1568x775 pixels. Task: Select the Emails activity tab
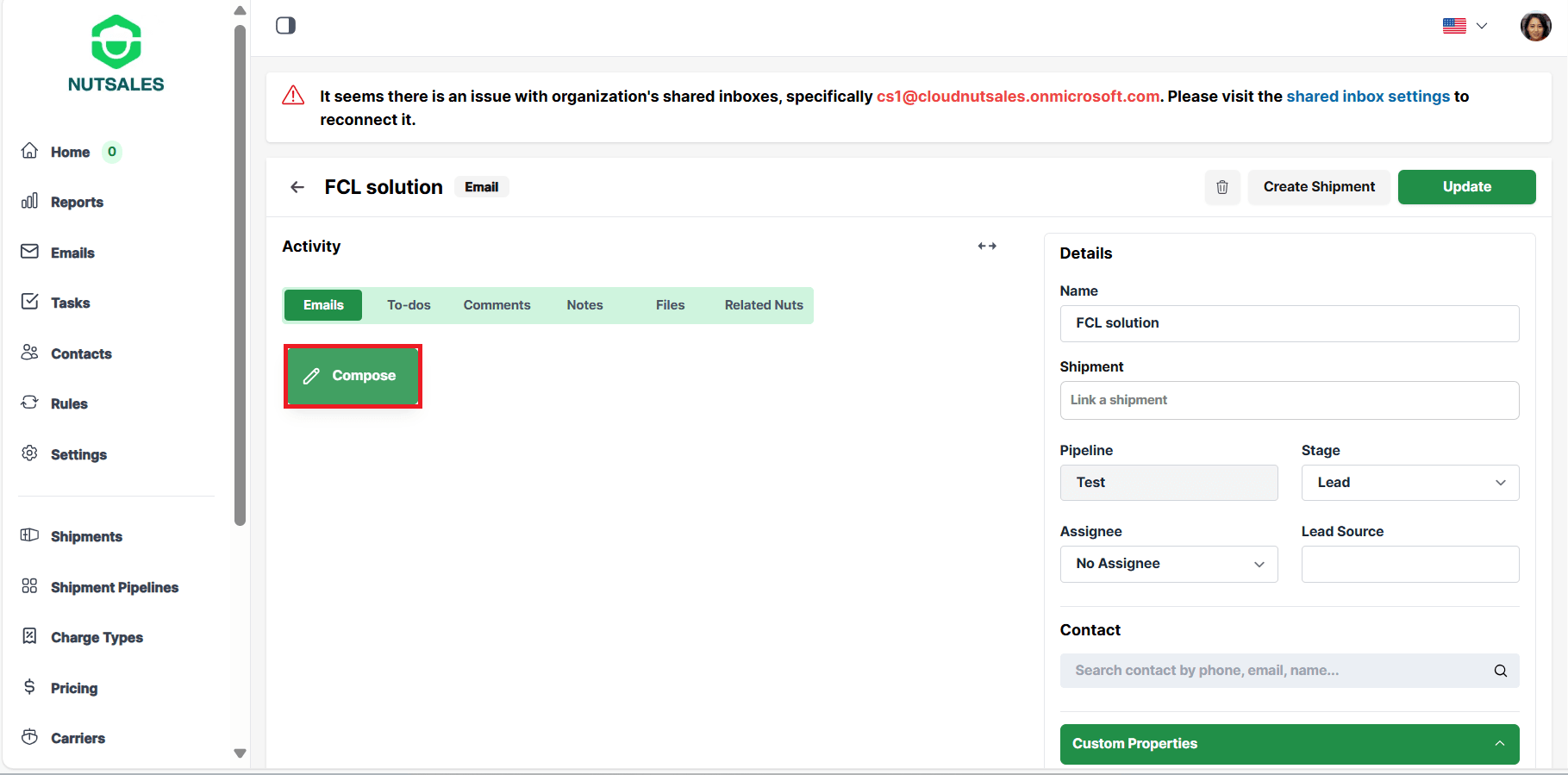(x=323, y=305)
